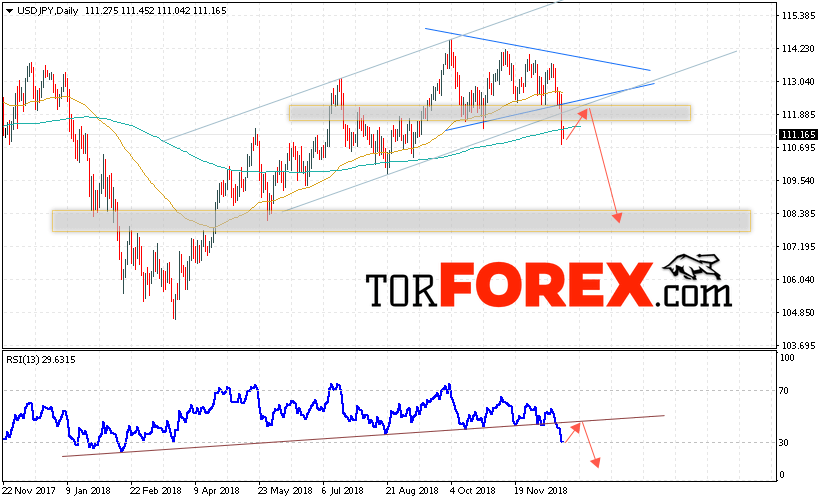Select the current price label 111.165
The height and width of the screenshot is (502, 819).
tap(798, 135)
